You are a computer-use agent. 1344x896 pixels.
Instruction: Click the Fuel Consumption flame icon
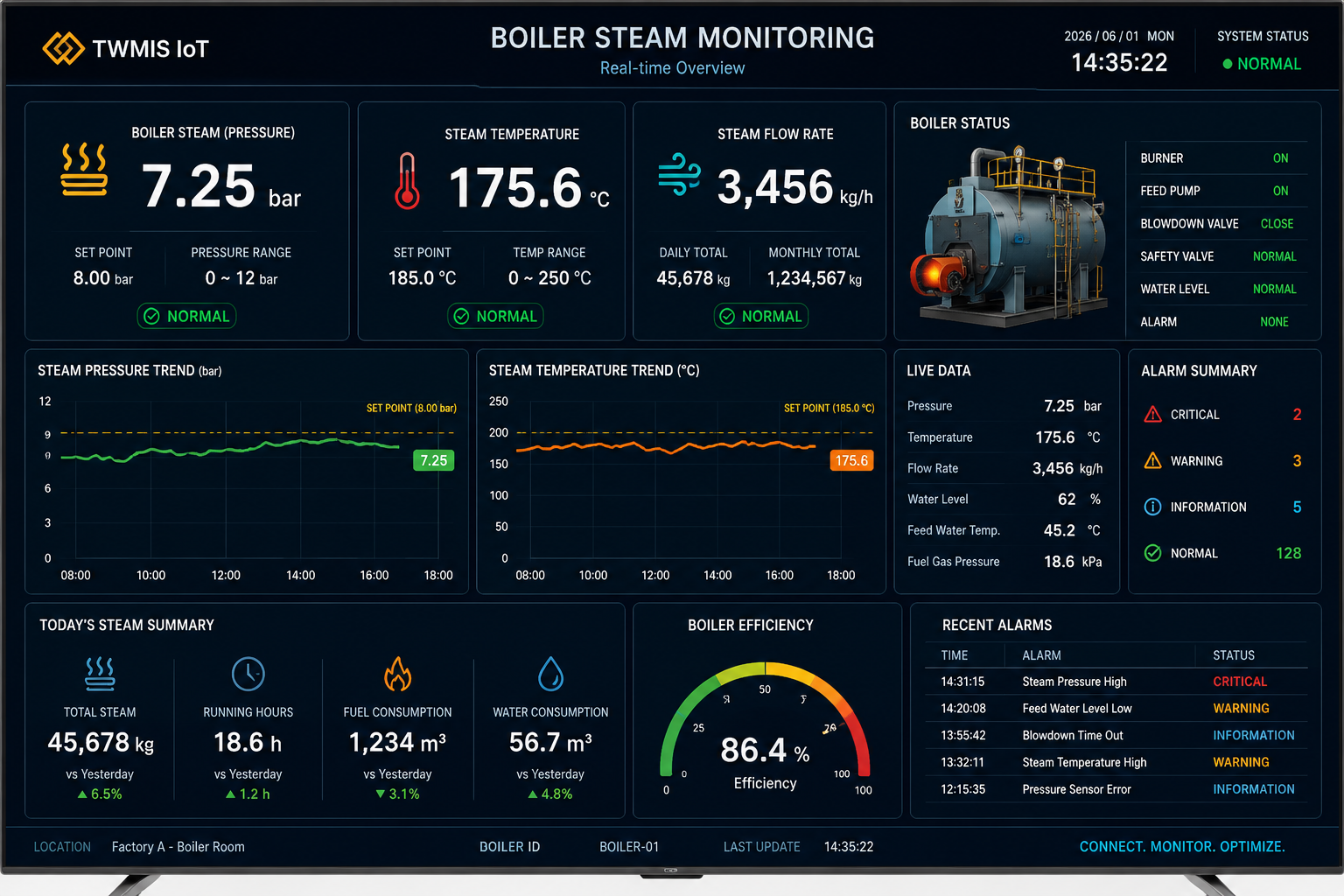397,674
